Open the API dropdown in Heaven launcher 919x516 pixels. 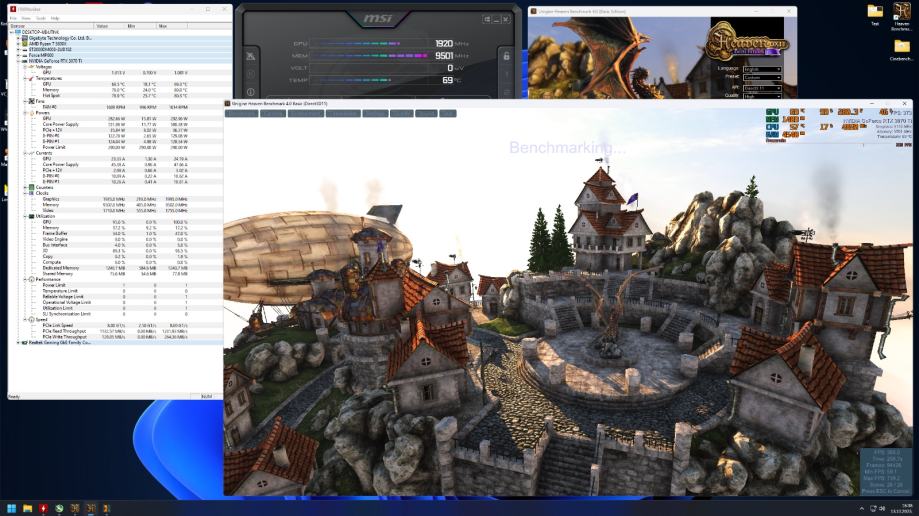[762, 88]
